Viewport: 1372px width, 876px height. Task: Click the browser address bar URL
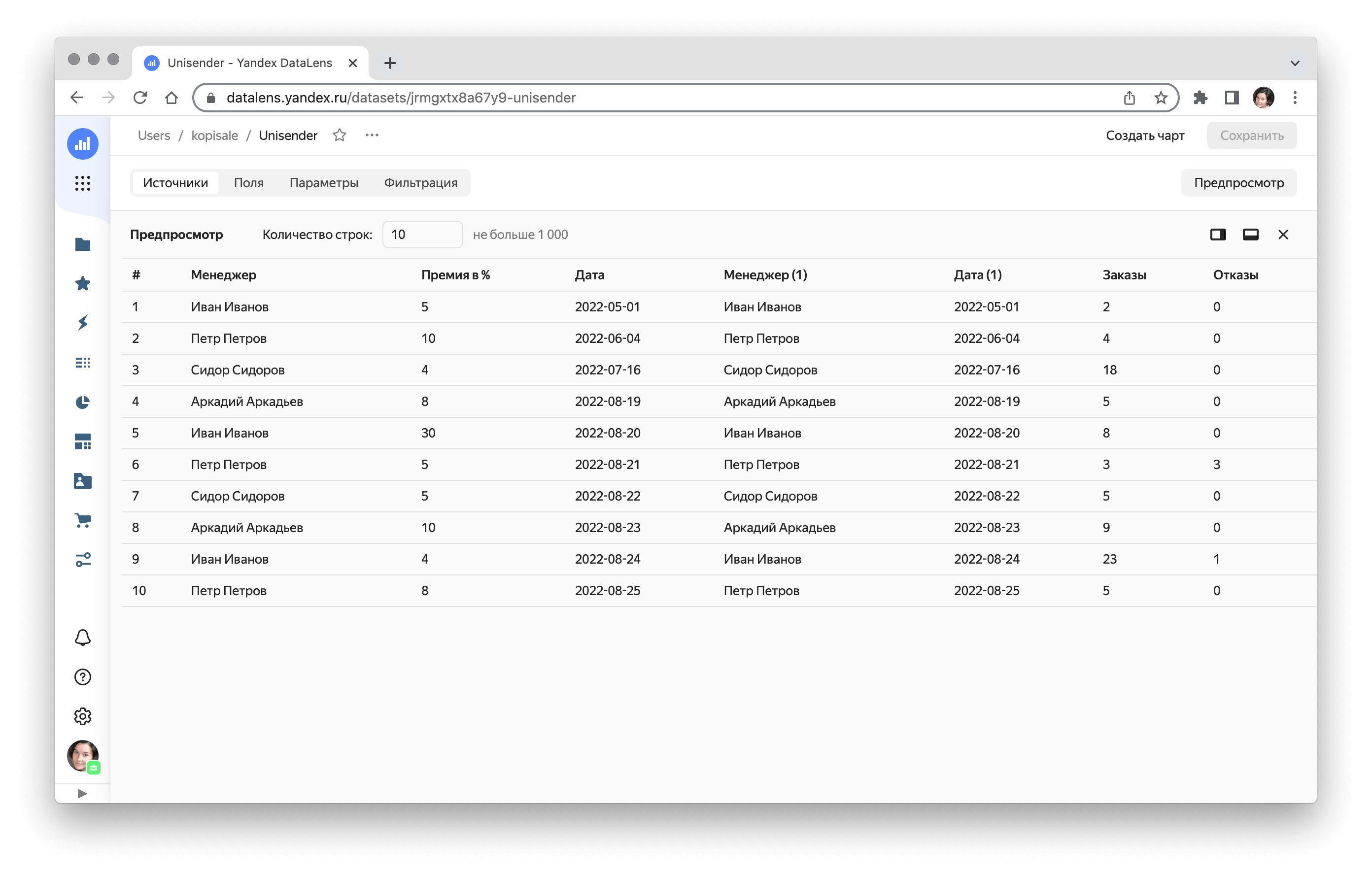pos(401,98)
